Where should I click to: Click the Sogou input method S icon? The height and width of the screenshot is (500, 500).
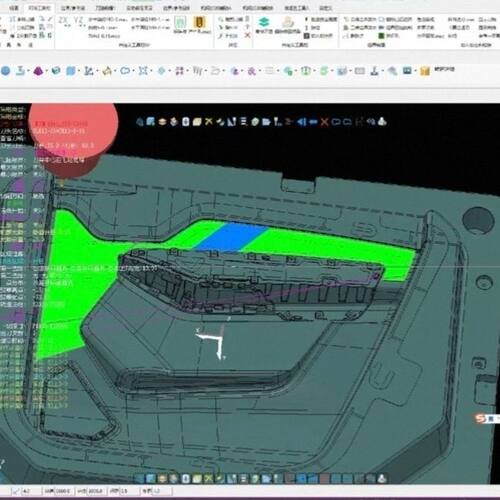(x=480, y=419)
